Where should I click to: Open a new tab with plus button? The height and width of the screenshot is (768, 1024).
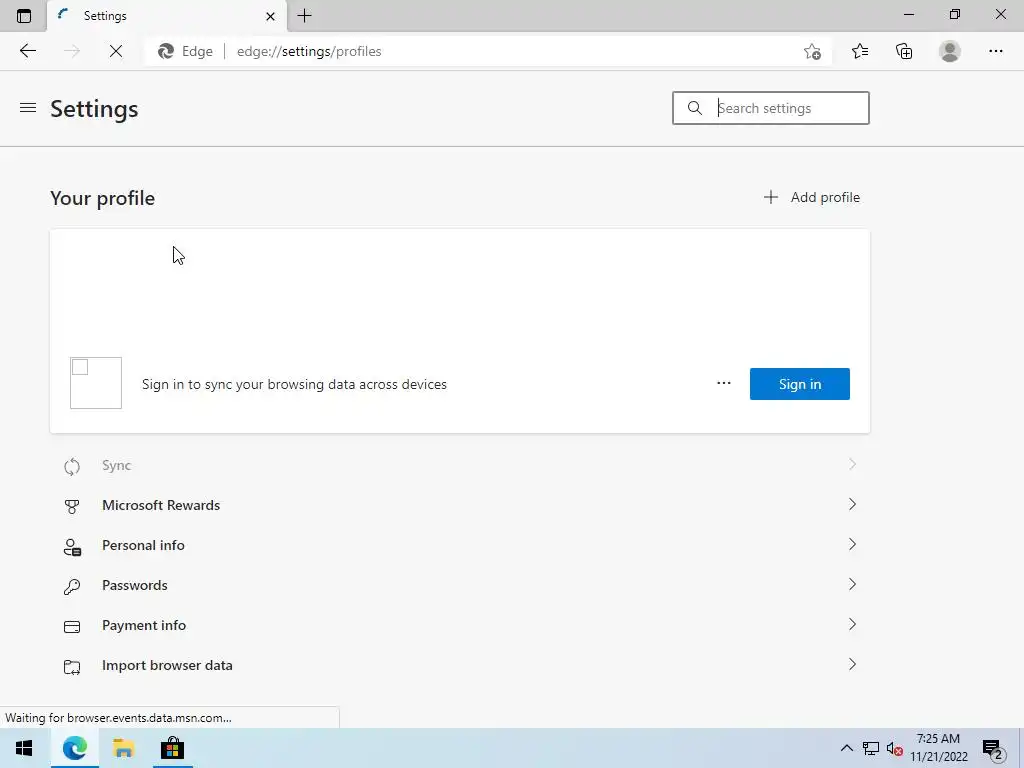(x=304, y=16)
